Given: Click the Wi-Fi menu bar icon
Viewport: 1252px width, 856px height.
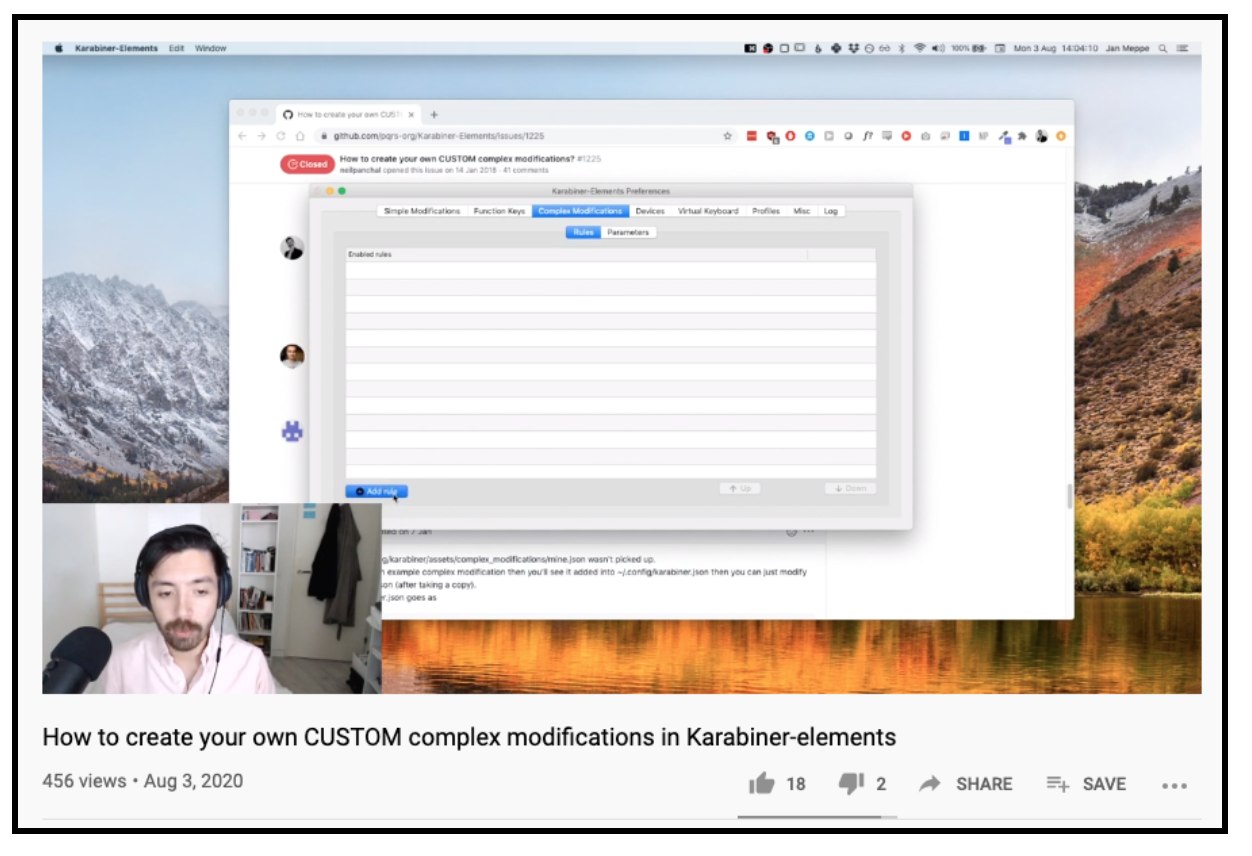Looking at the screenshot, I should [919, 48].
